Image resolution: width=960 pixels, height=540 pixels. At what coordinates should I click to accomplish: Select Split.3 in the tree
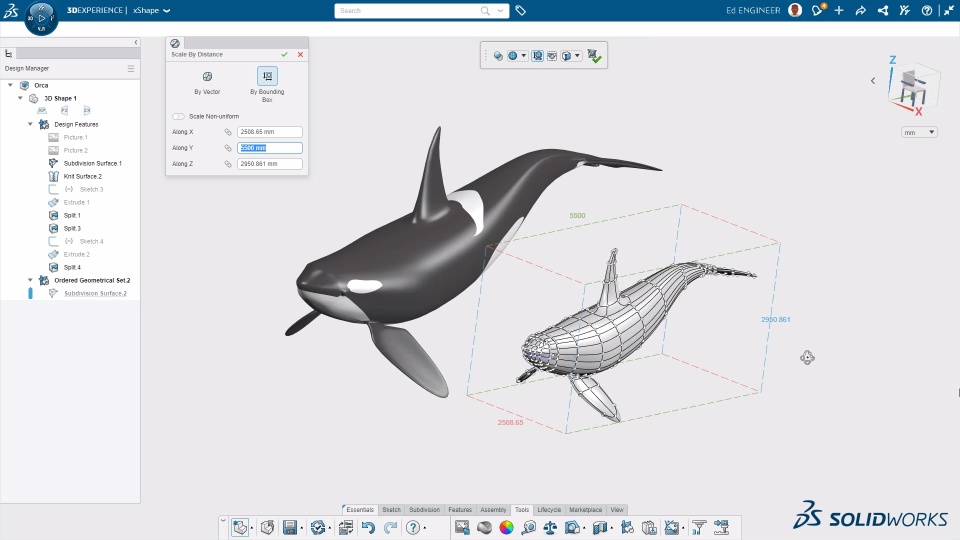[x=72, y=228]
